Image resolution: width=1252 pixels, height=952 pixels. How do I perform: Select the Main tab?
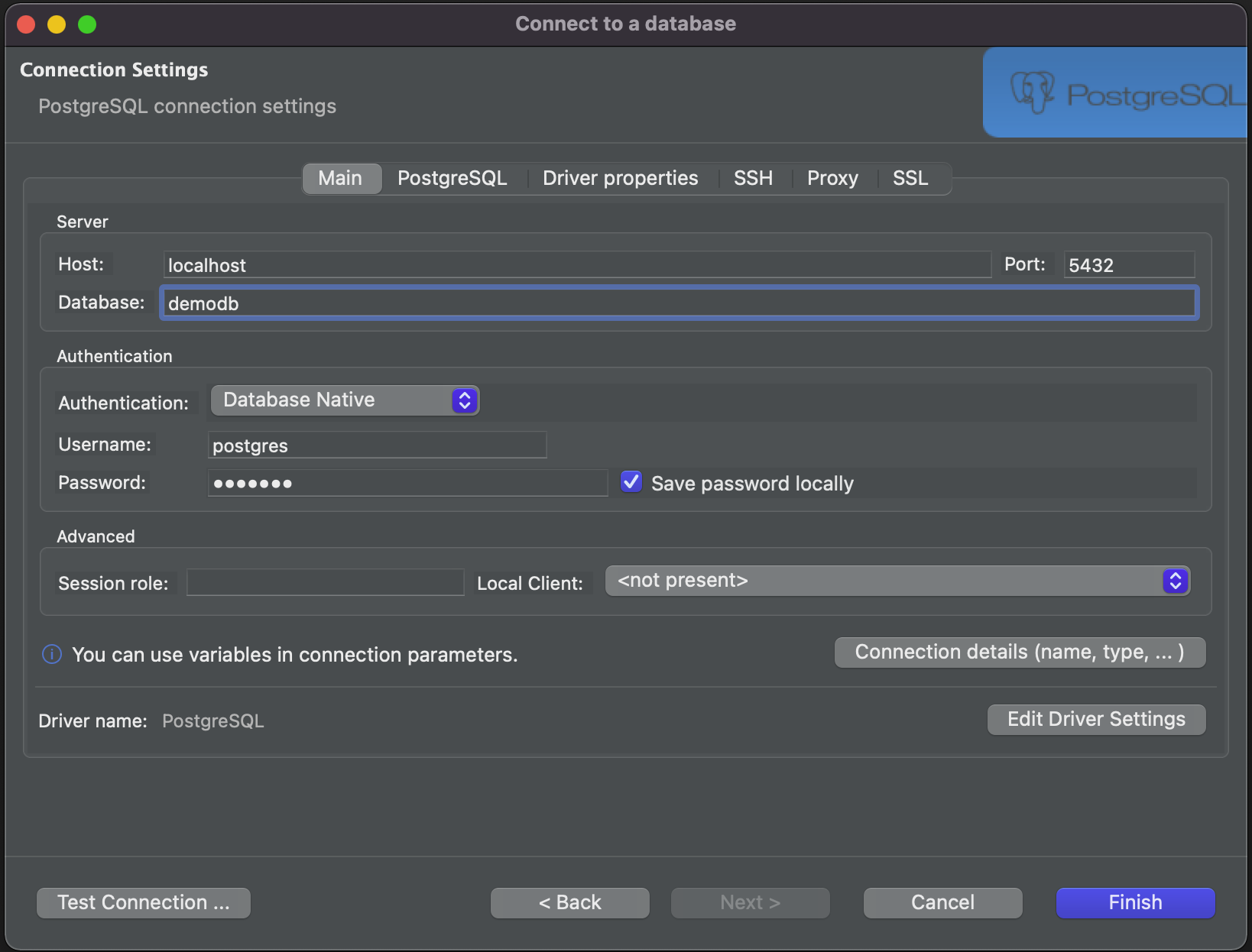(x=340, y=179)
